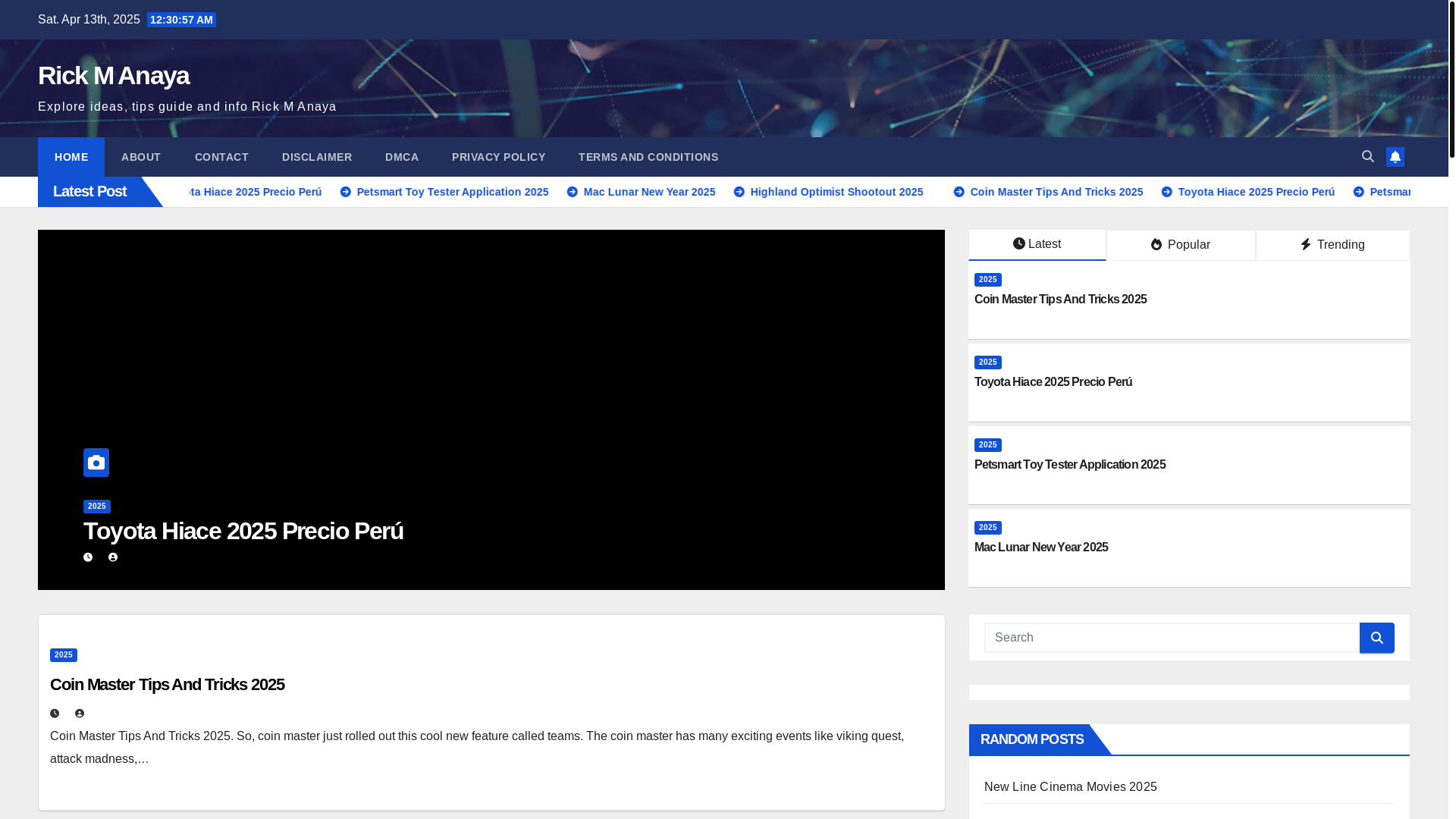Viewport: 1456px width, 819px height.
Task: Open Highland Optimist Shootout 2025 ticker link
Action: click(836, 192)
